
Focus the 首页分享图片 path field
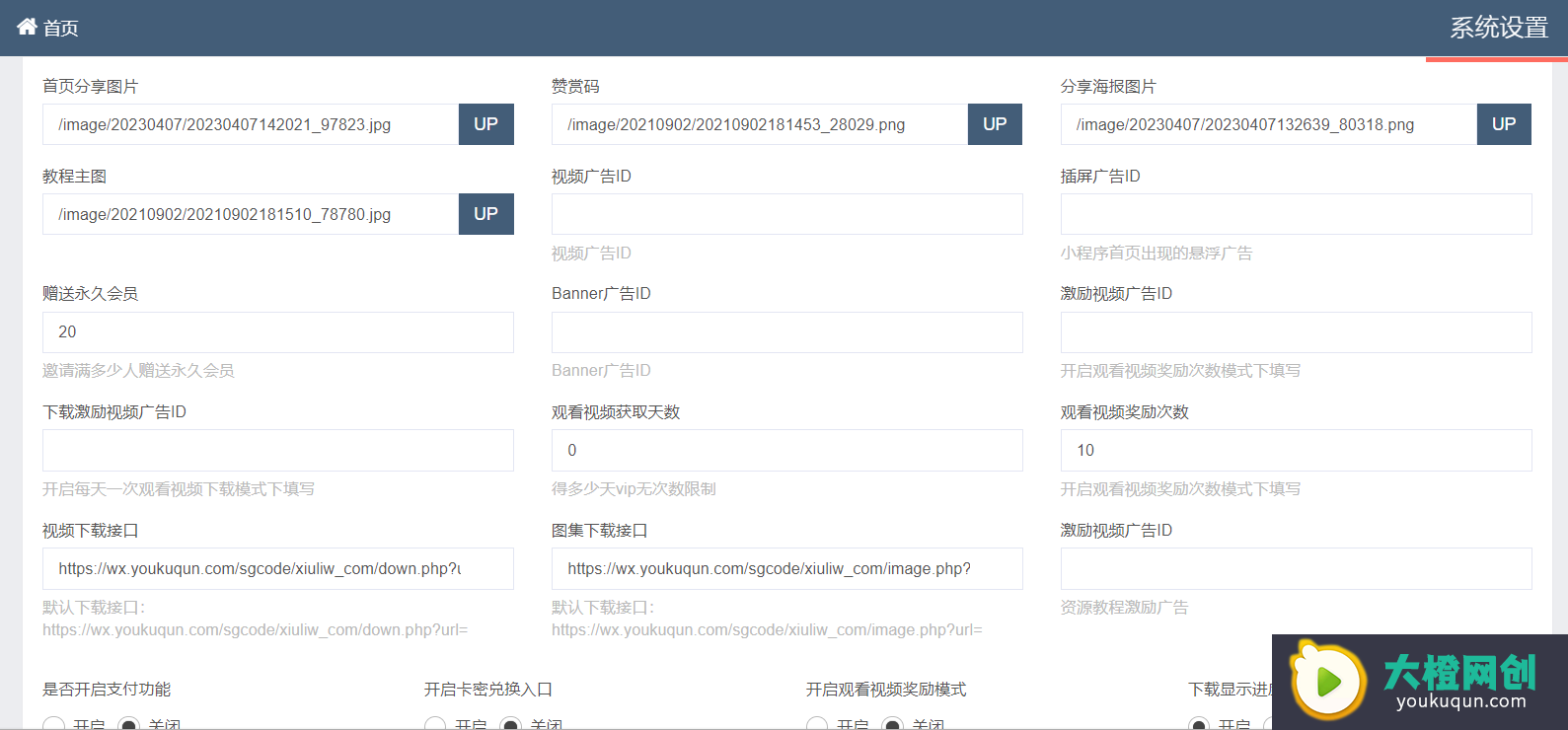(251, 124)
